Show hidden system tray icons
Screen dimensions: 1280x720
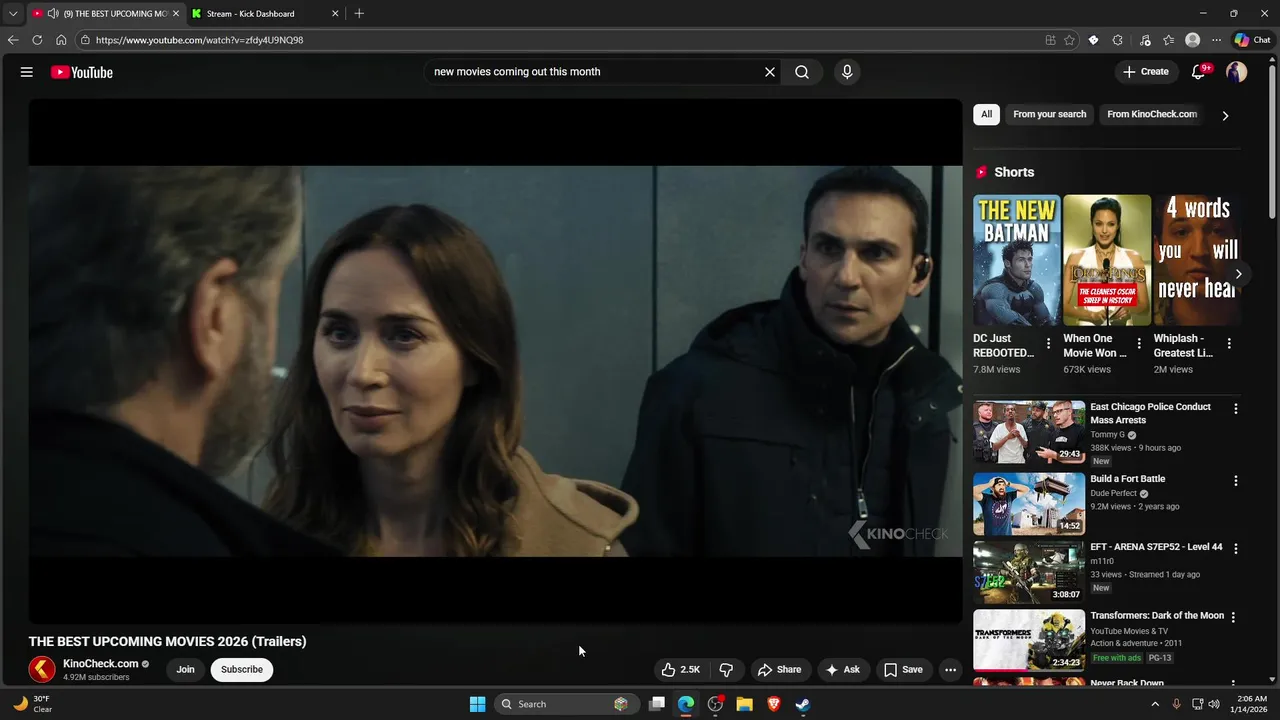(x=1155, y=704)
